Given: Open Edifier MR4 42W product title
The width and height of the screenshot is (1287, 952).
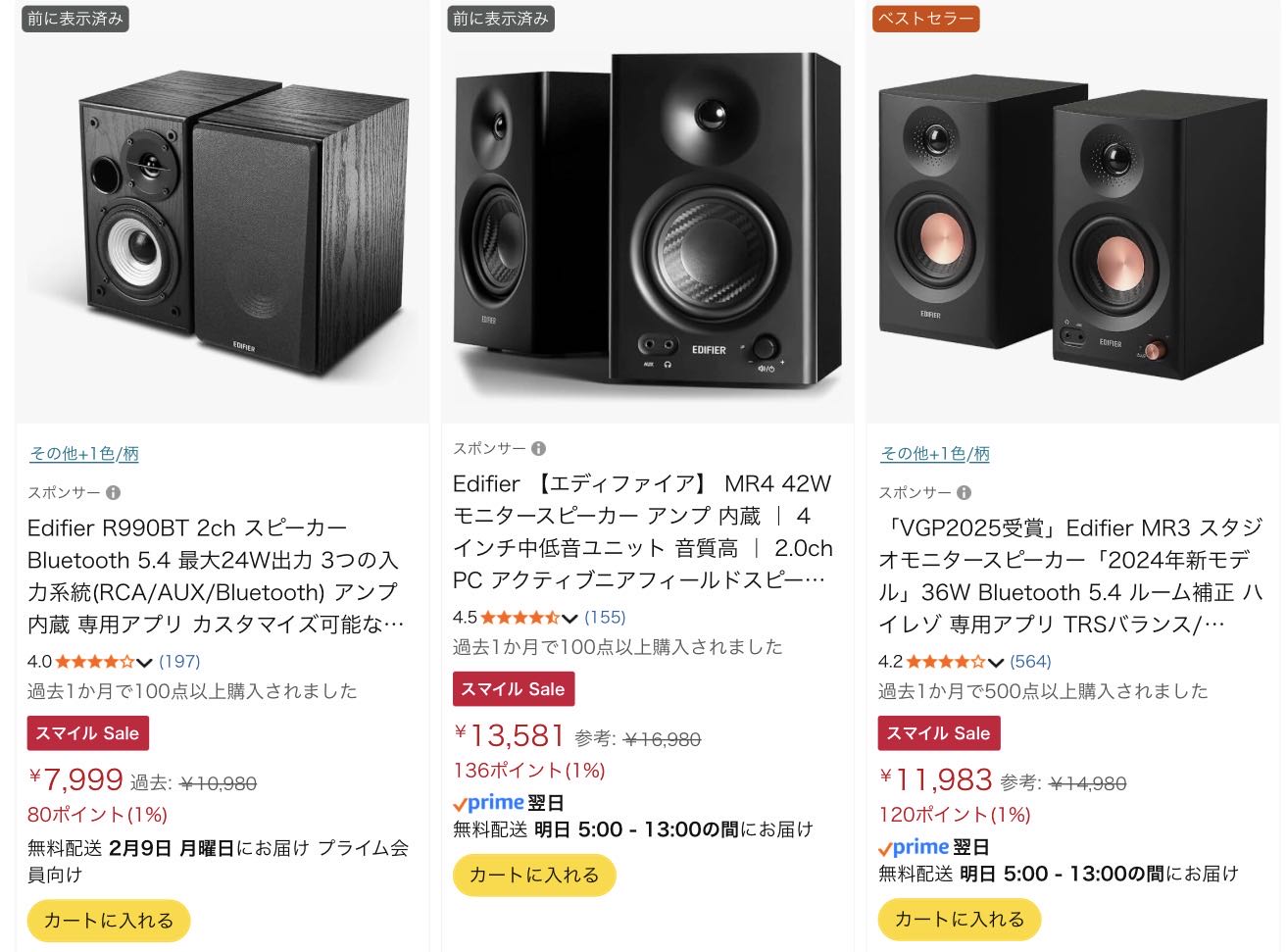Looking at the screenshot, I should click(x=642, y=531).
